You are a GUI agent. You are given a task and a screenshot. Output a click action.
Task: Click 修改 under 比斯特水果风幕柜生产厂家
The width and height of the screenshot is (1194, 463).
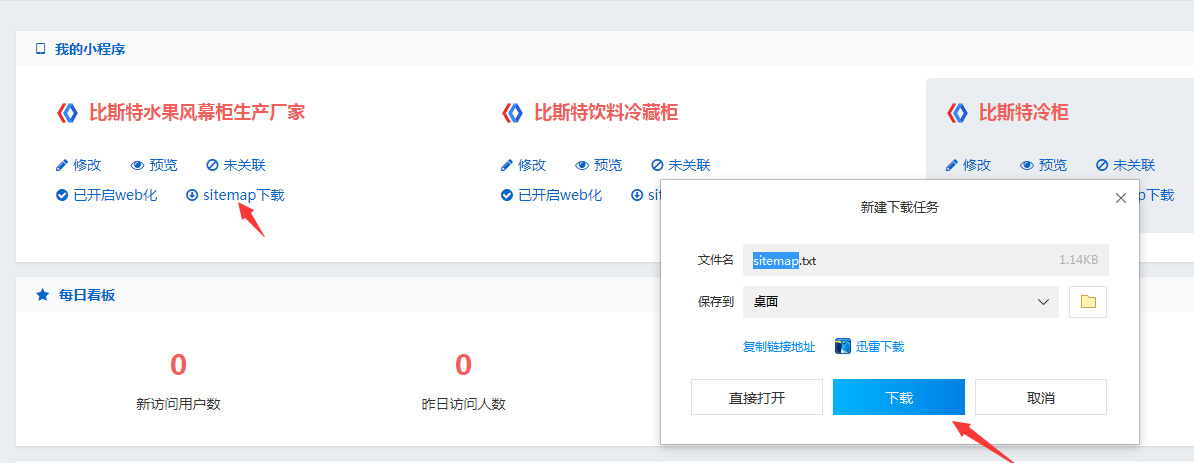point(78,165)
